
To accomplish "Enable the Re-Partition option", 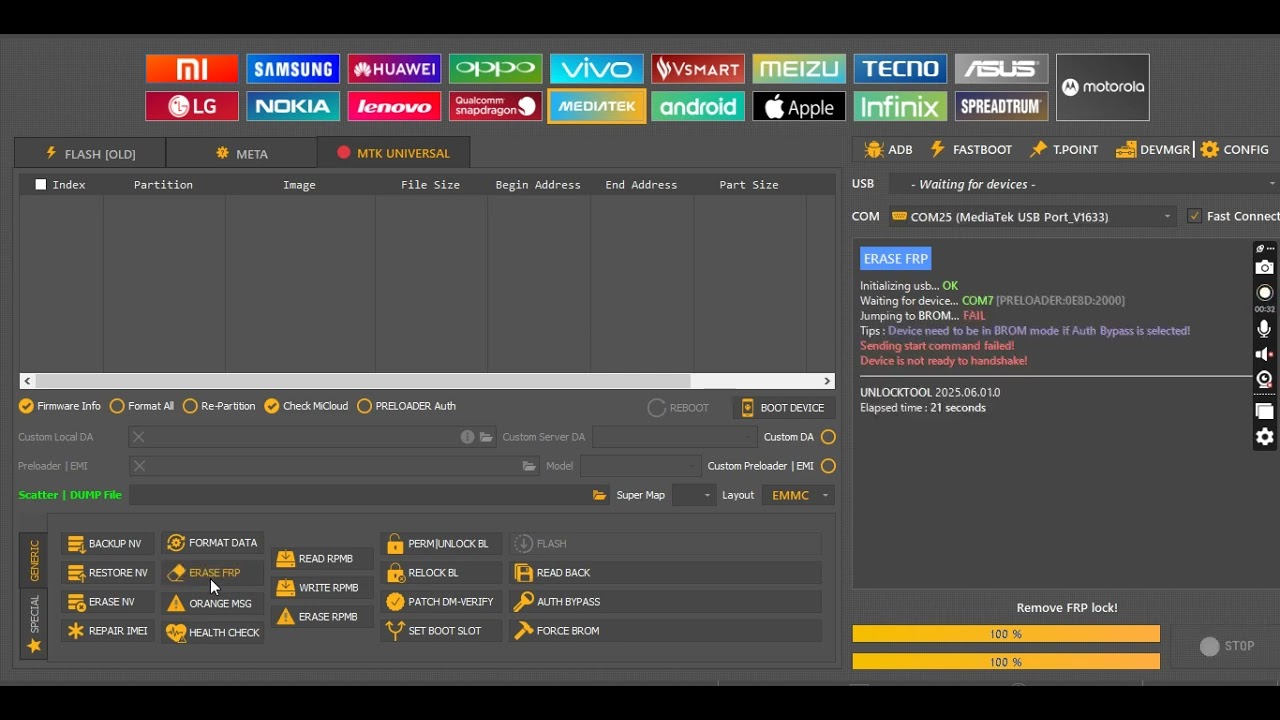I will pos(190,406).
